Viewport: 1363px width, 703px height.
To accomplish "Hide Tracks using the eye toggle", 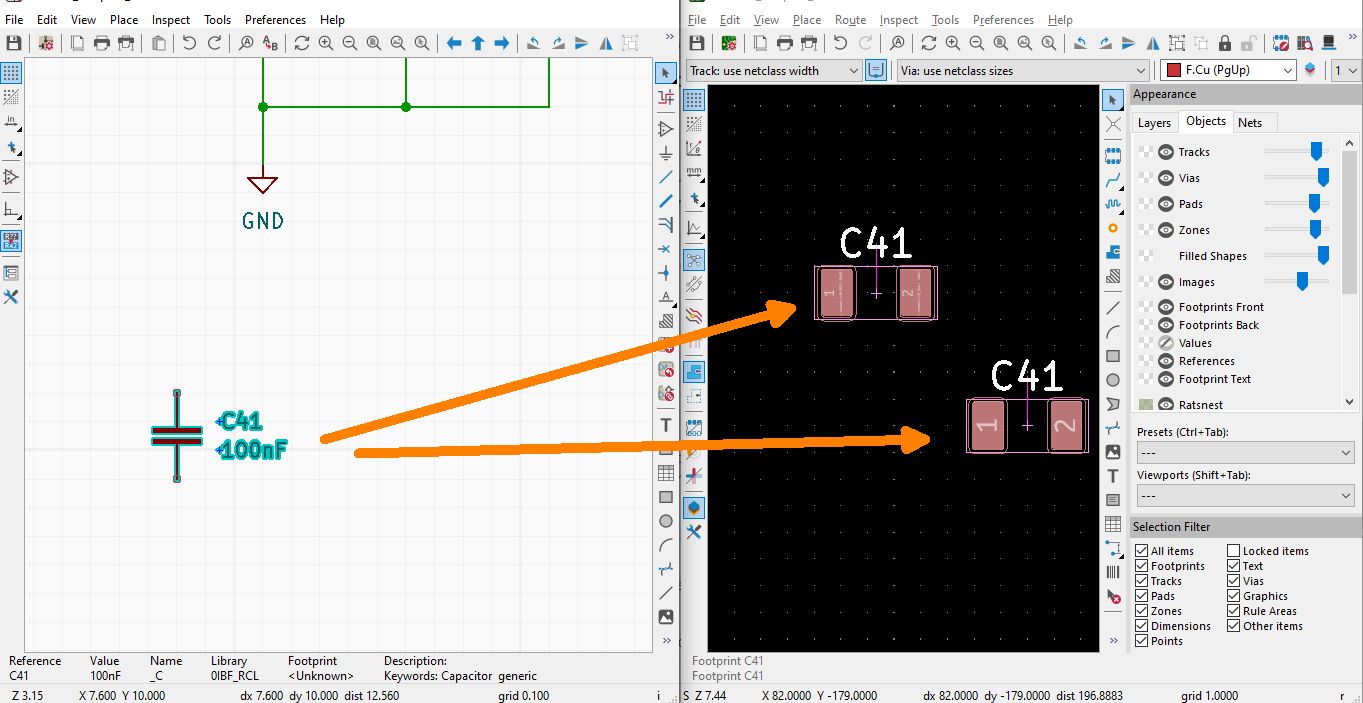I will pos(1166,152).
